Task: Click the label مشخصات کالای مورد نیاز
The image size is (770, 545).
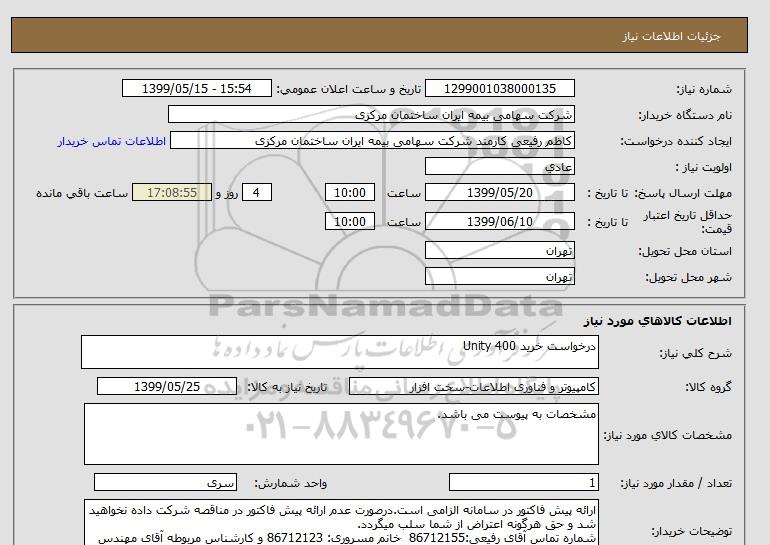Action: [x=667, y=435]
